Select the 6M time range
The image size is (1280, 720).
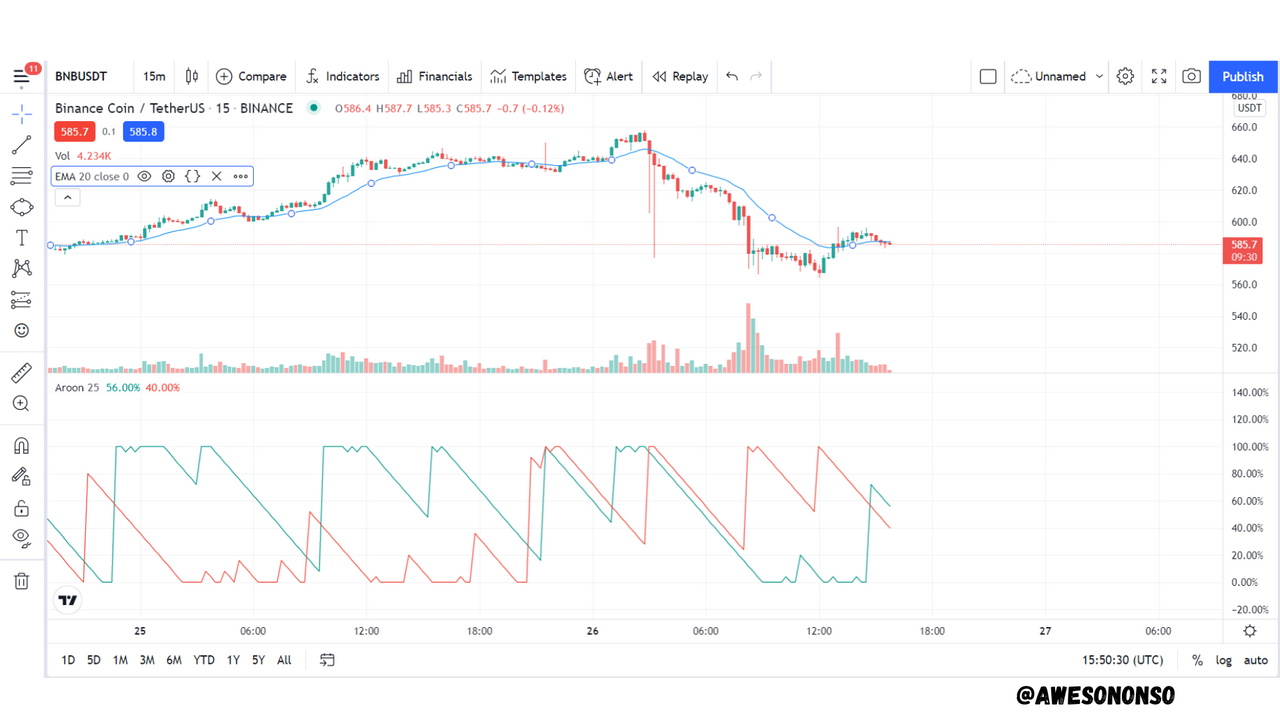(174, 660)
